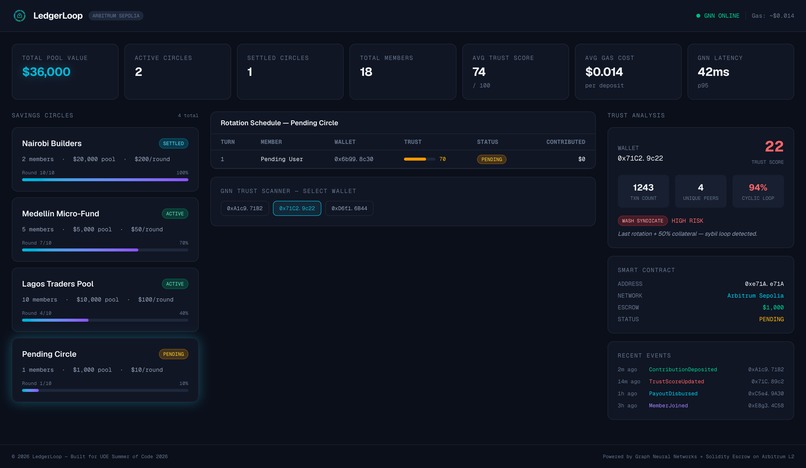This screenshot has height=468, width=806.
Task: Click the CONTRIBUTED column header
Action: tap(565, 142)
